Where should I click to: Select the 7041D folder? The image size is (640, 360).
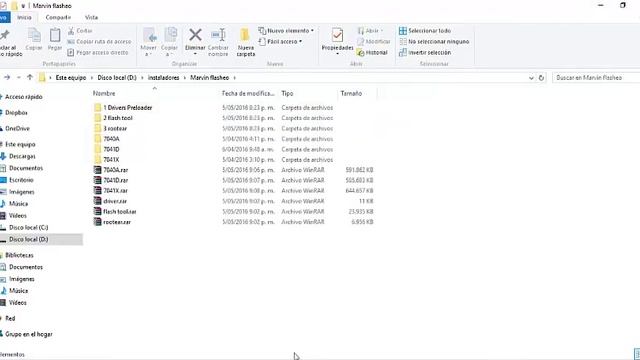pyautogui.click(x=111, y=149)
